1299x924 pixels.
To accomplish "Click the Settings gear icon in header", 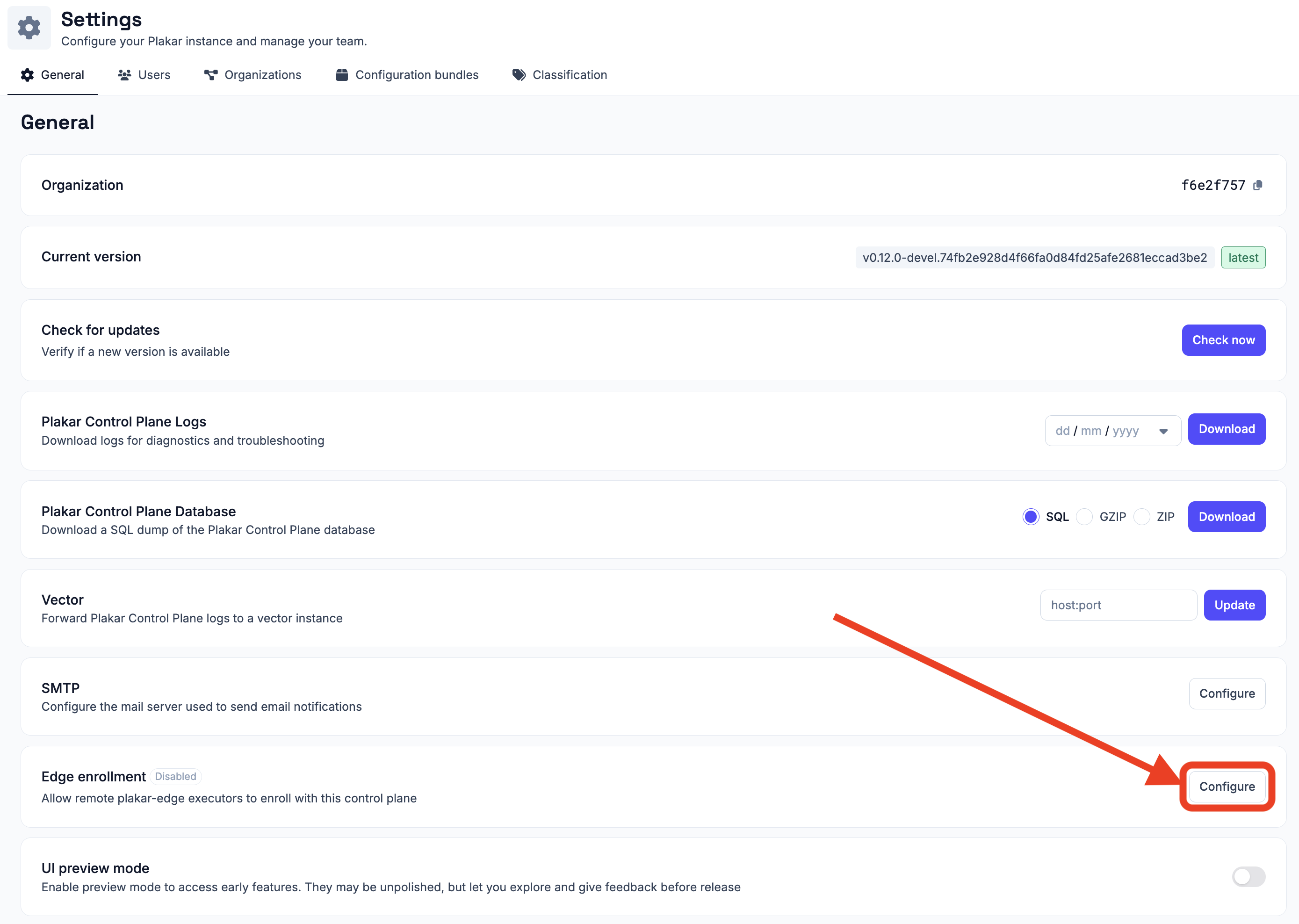I will click(29, 28).
